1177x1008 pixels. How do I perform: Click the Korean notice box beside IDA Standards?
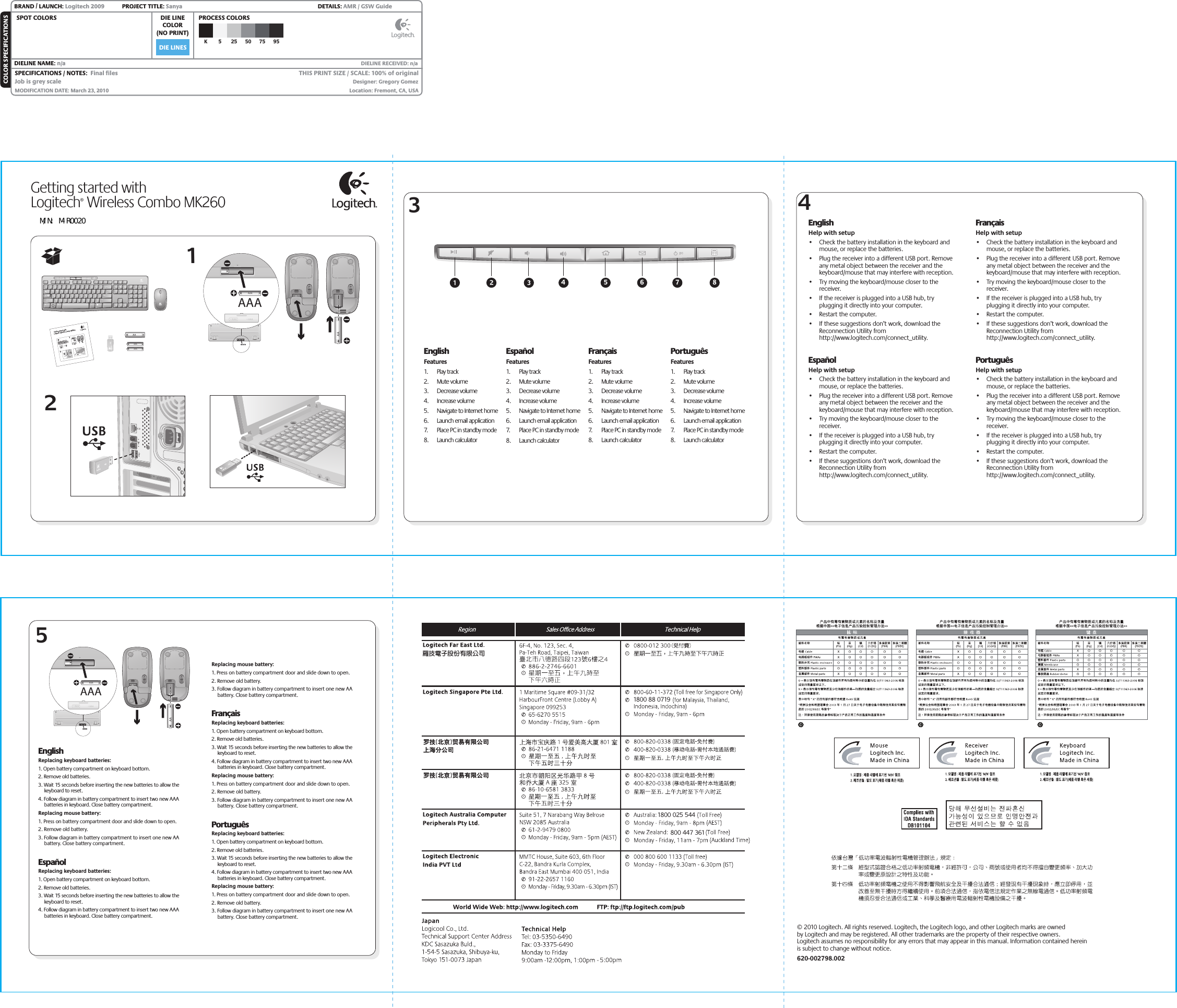[x=993, y=815]
